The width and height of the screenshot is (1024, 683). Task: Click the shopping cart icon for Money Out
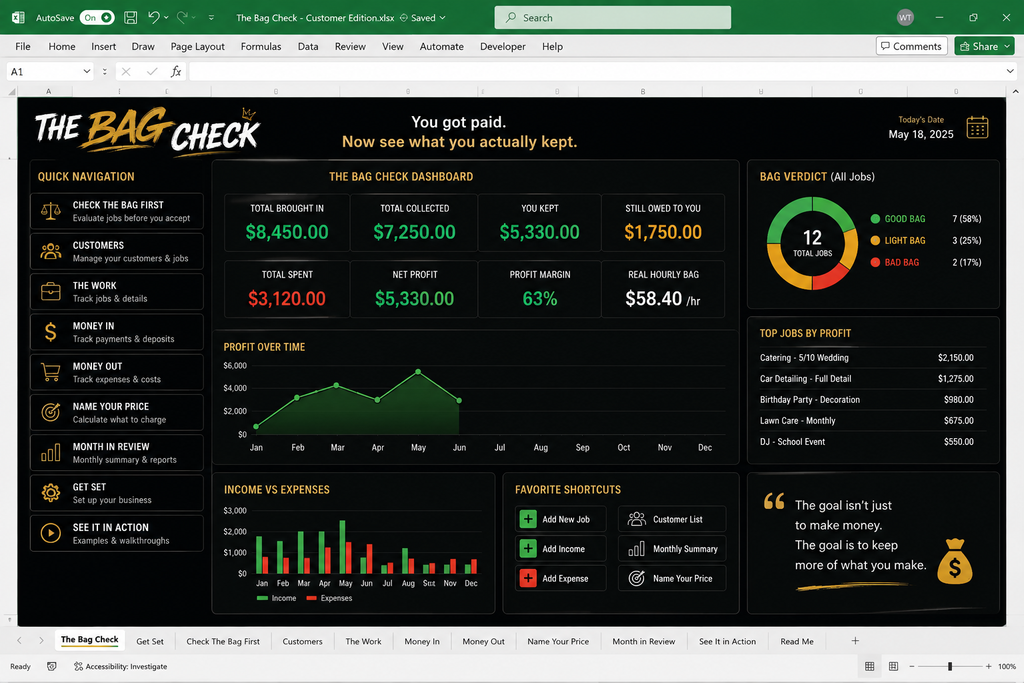pos(50,372)
